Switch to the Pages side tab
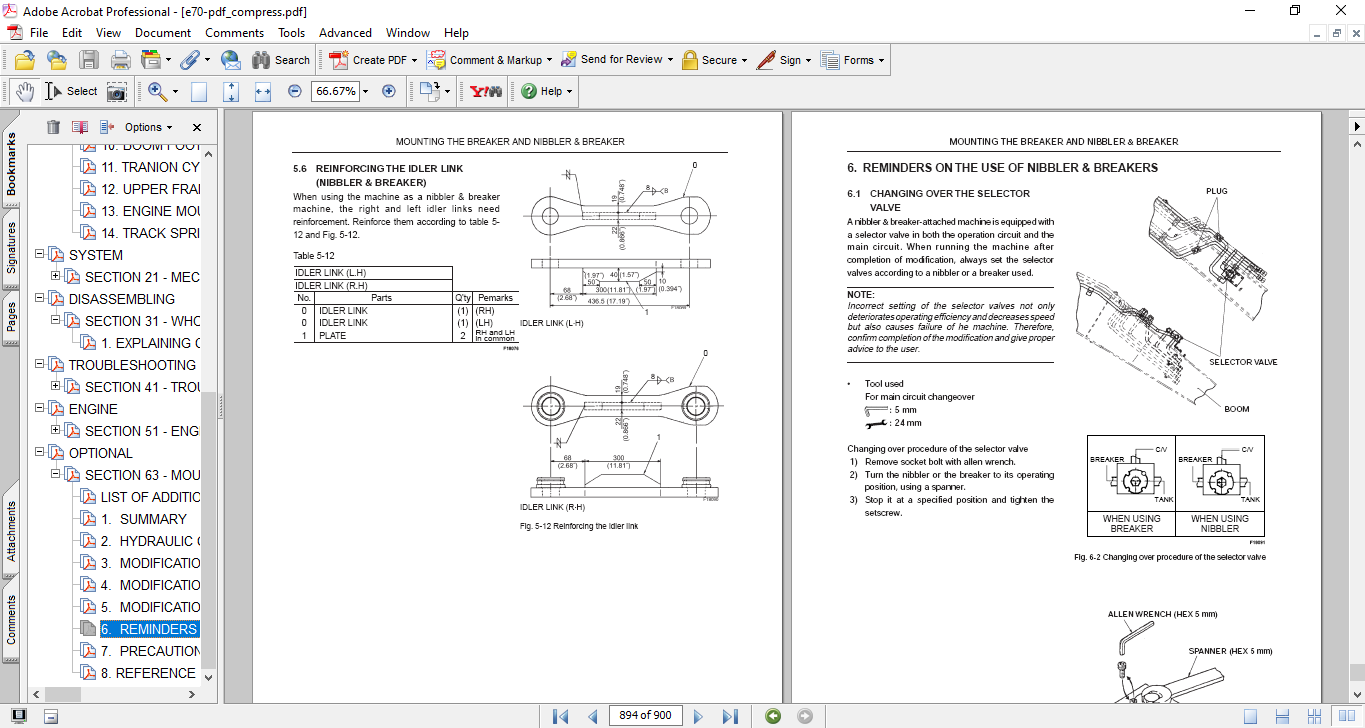 [12, 316]
